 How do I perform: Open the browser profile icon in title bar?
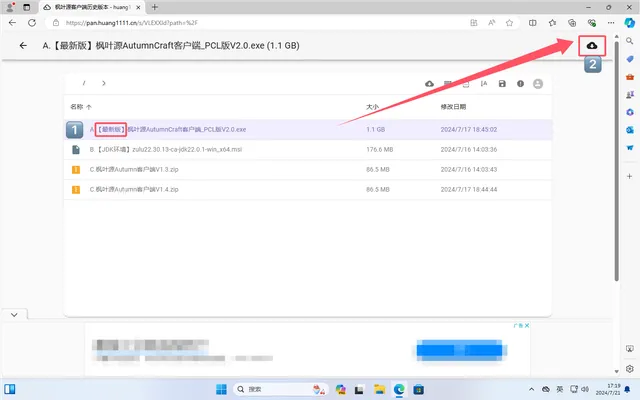[10, 7]
